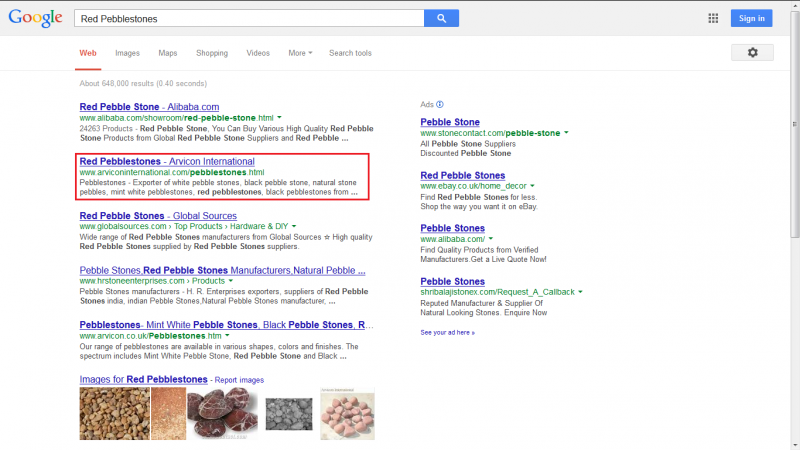Open the settings gear menu
The image size is (800, 450).
point(752,52)
